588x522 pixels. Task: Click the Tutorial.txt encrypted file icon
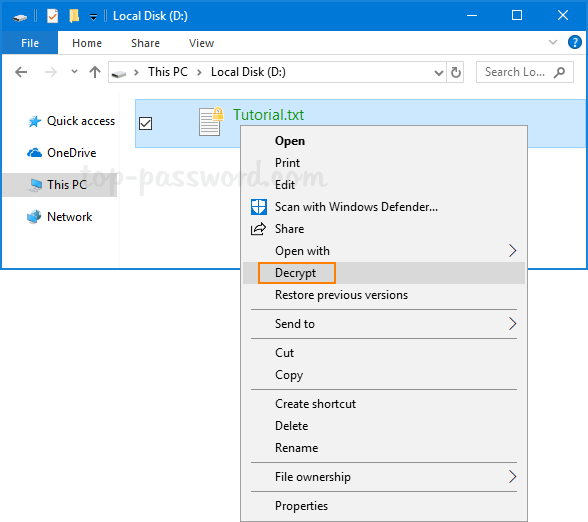[x=211, y=122]
